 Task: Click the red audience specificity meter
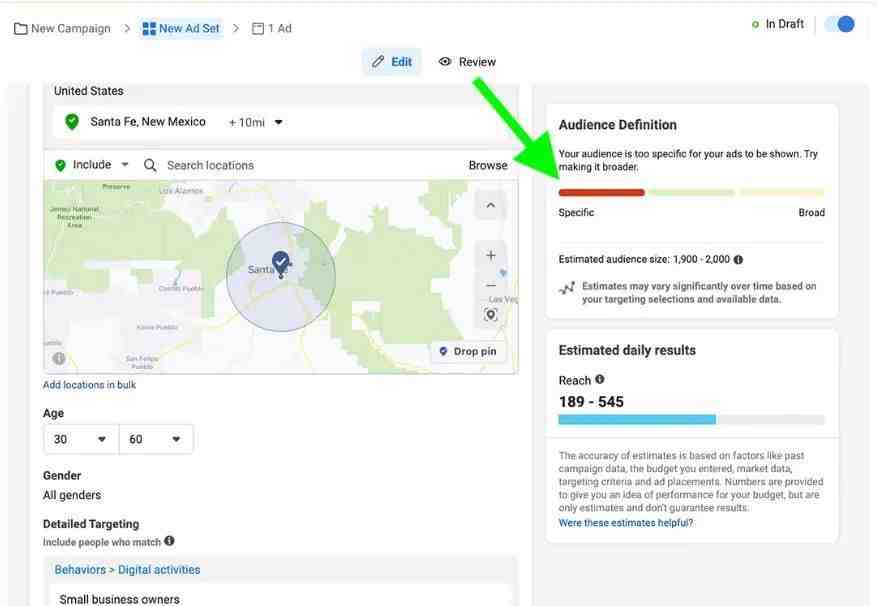(x=601, y=192)
